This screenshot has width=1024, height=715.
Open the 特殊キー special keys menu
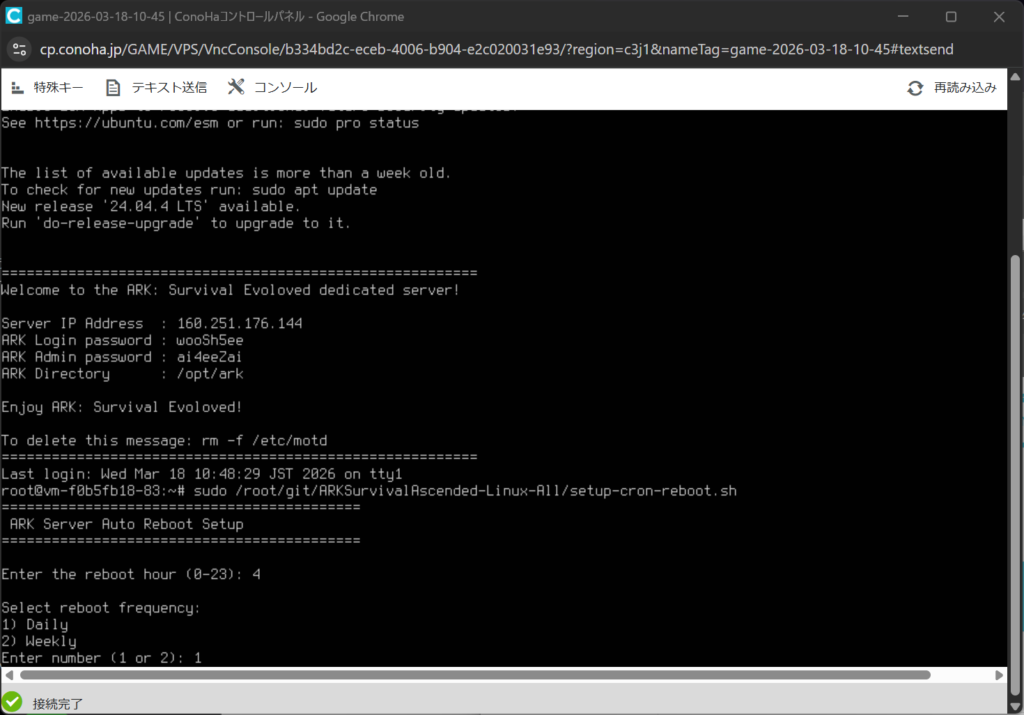click(x=58, y=88)
